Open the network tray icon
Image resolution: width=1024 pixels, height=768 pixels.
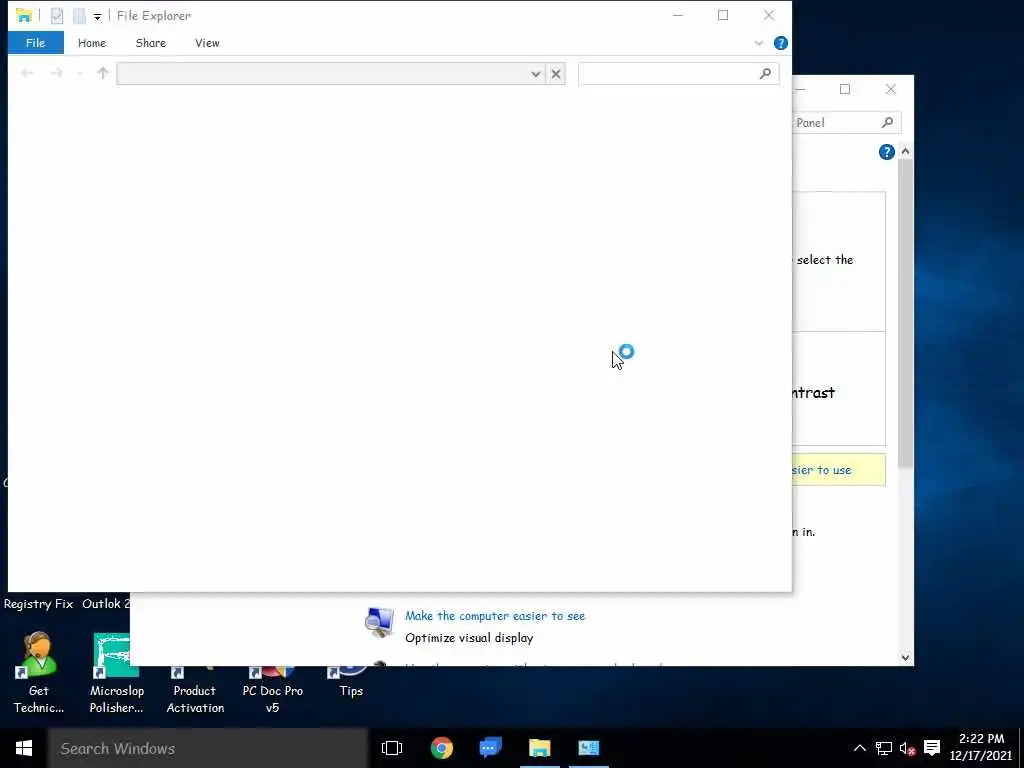click(x=884, y=748)
